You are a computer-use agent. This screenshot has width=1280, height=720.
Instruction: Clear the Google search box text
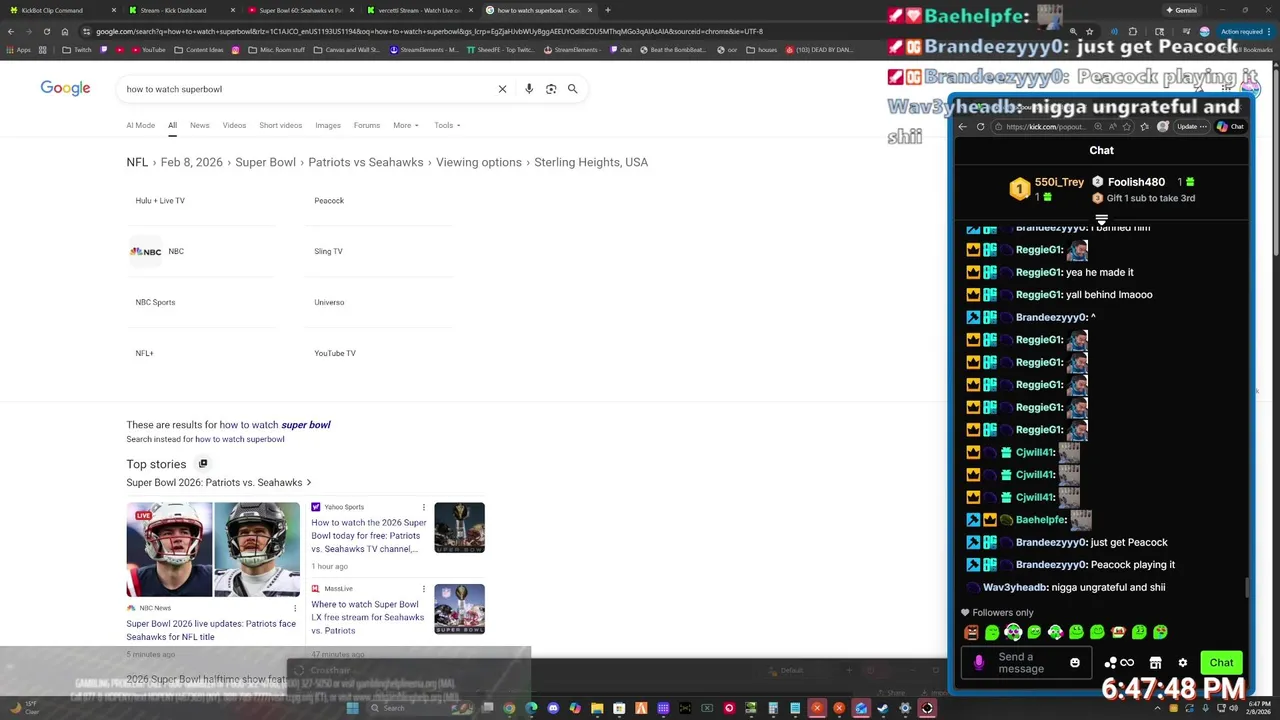(x=502, y=89)
